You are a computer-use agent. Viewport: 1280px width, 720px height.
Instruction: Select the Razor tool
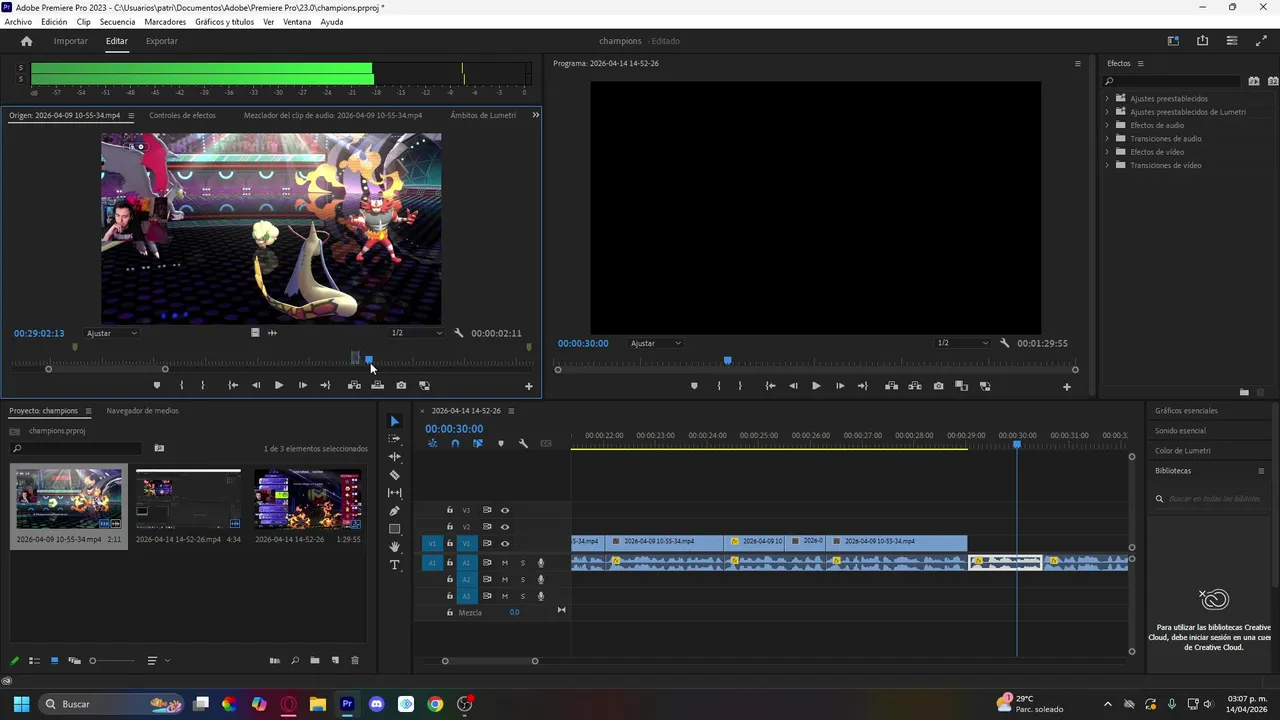tap(394, 475)
